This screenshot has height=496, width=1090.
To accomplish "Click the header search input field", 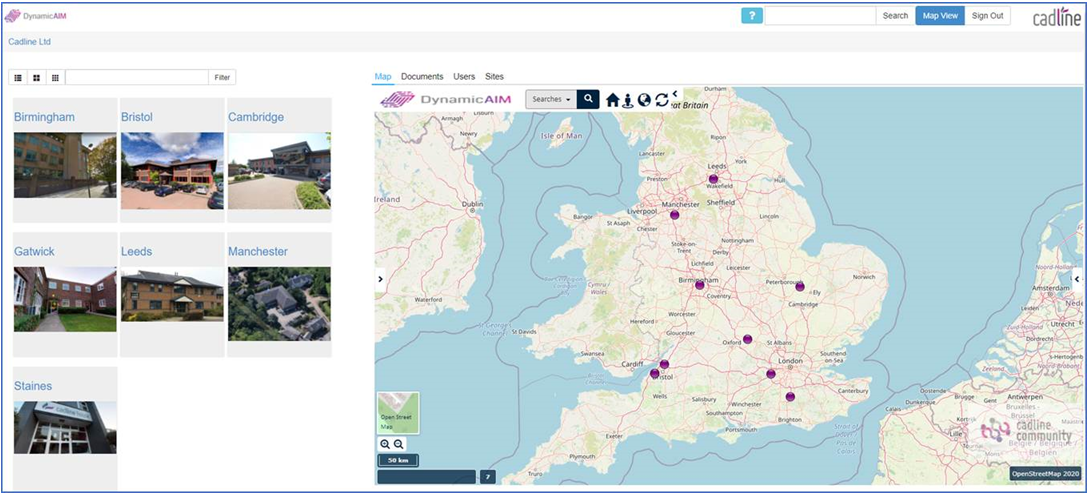I will pyautogui.click(x=820, y=15).
